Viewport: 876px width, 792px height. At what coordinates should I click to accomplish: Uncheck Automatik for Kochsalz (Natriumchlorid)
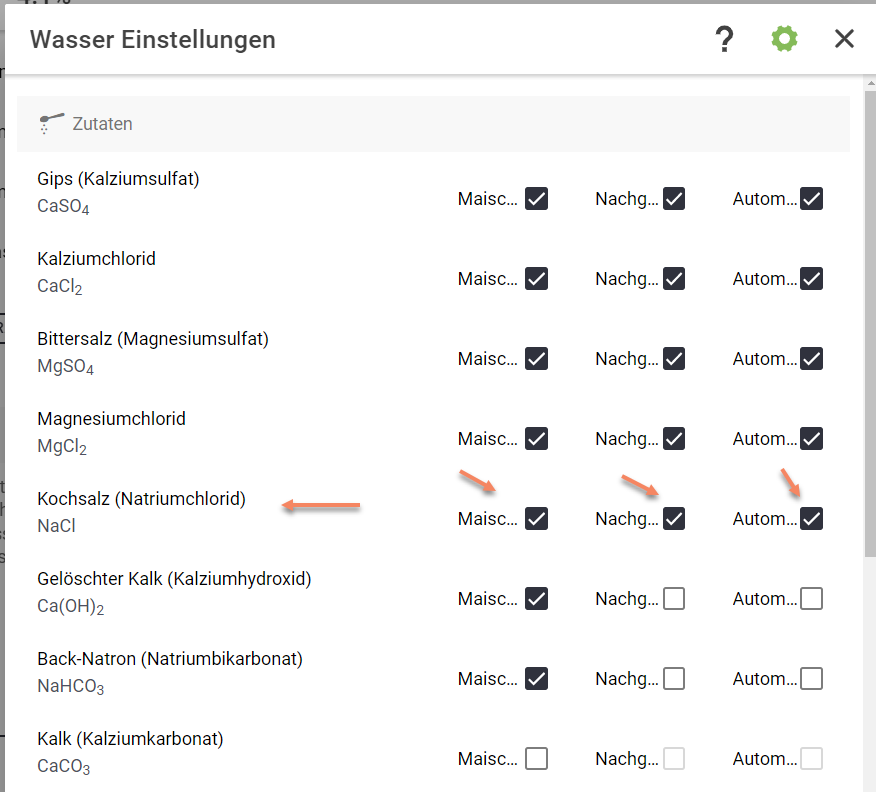coord(811,519)
